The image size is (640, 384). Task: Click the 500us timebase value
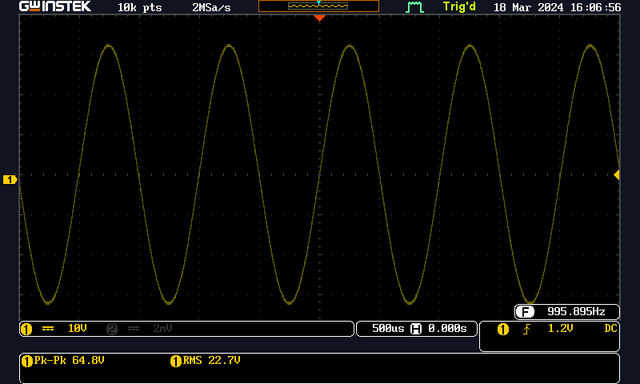388,329
